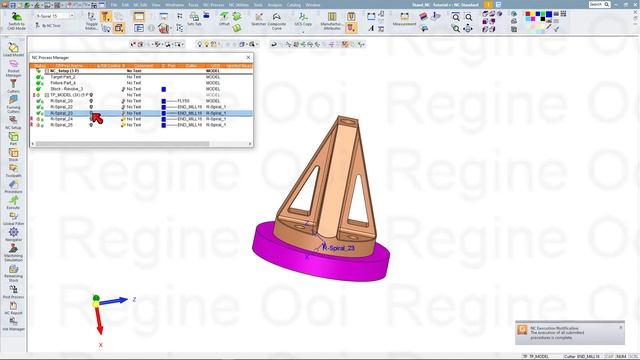
Task: Open Manufacturing Attributes in the ribbon
Action: (331, 21)
